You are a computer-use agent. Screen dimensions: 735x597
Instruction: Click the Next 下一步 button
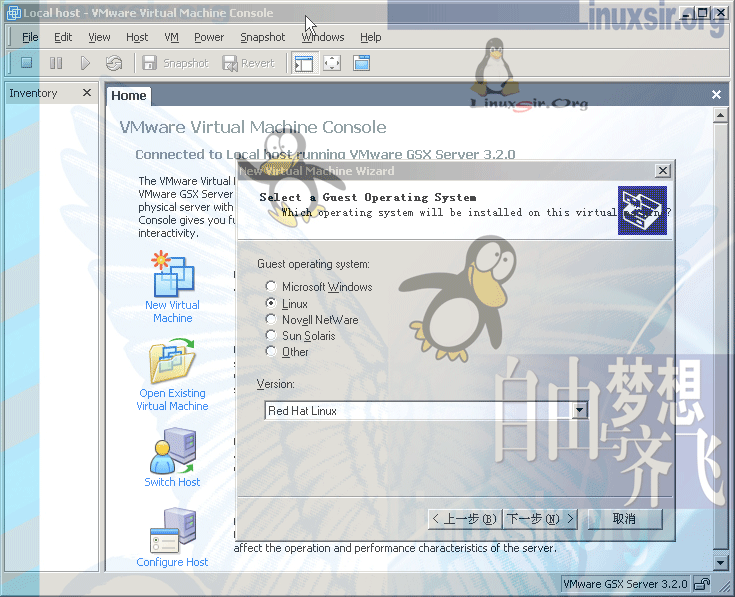coord(540,519)
